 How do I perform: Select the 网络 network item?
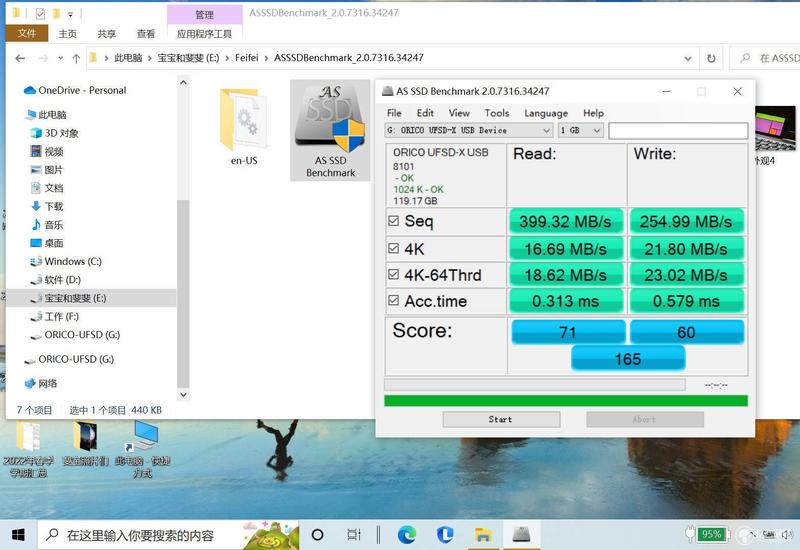[x=41, y=384]
